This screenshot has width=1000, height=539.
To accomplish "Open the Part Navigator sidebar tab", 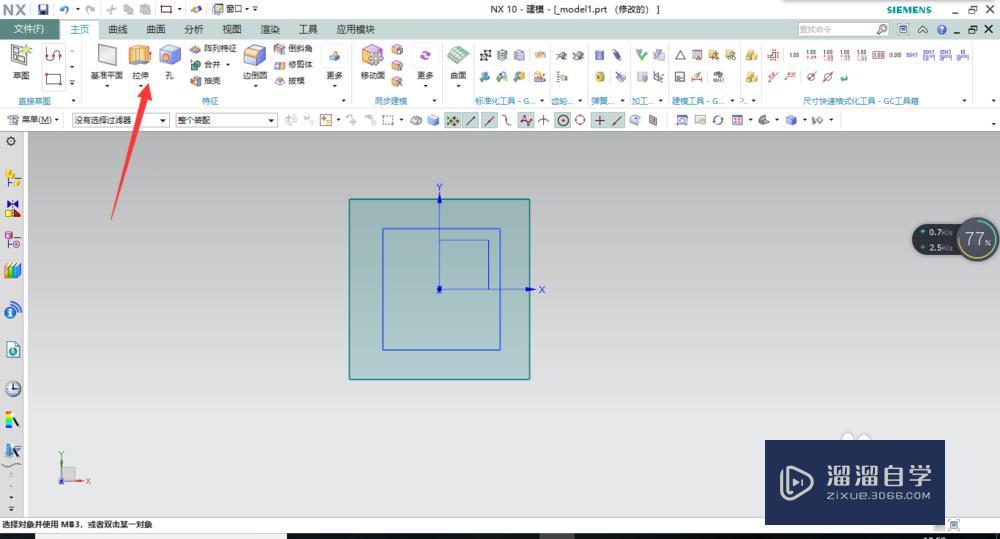I will click(12, 240).
